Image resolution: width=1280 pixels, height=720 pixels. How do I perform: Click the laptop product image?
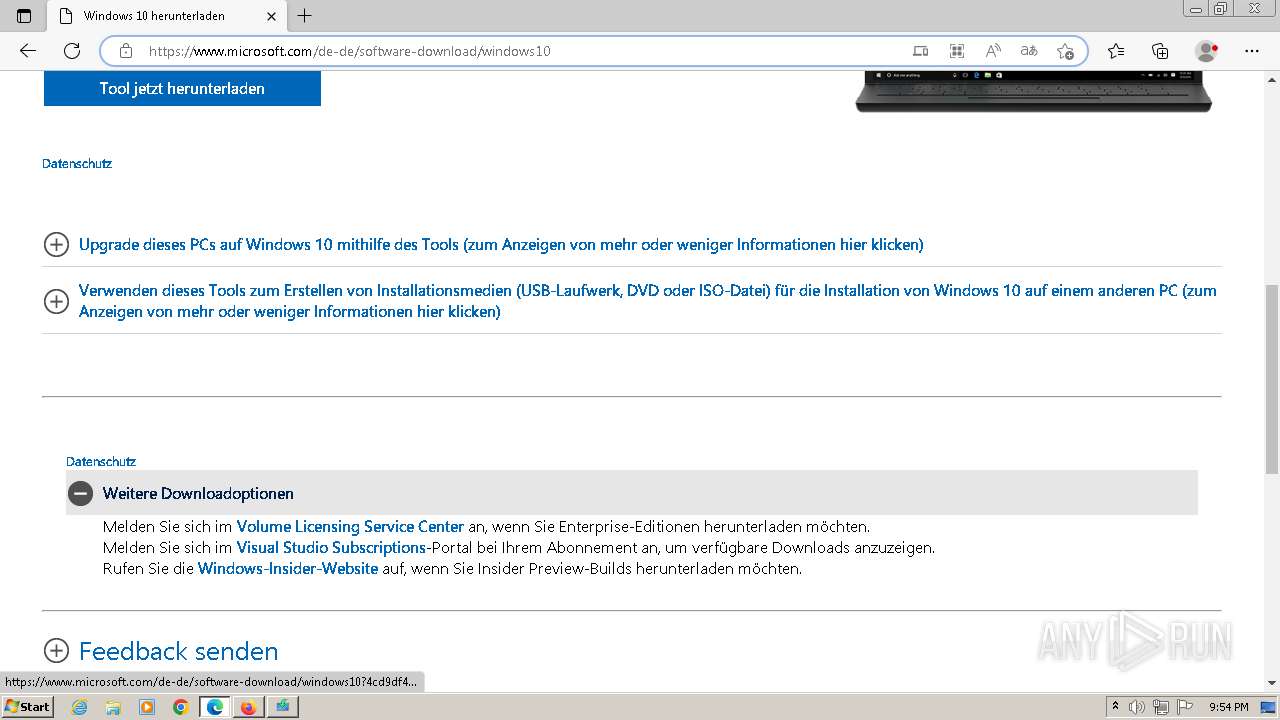(1033, 91)
